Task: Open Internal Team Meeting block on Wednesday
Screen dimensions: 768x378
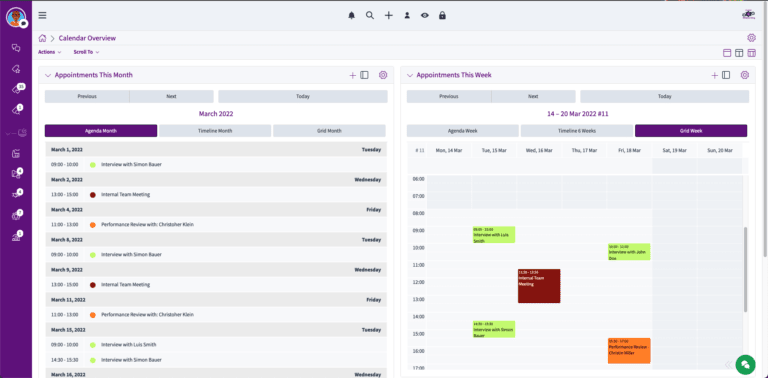Action: click(539, 286)
